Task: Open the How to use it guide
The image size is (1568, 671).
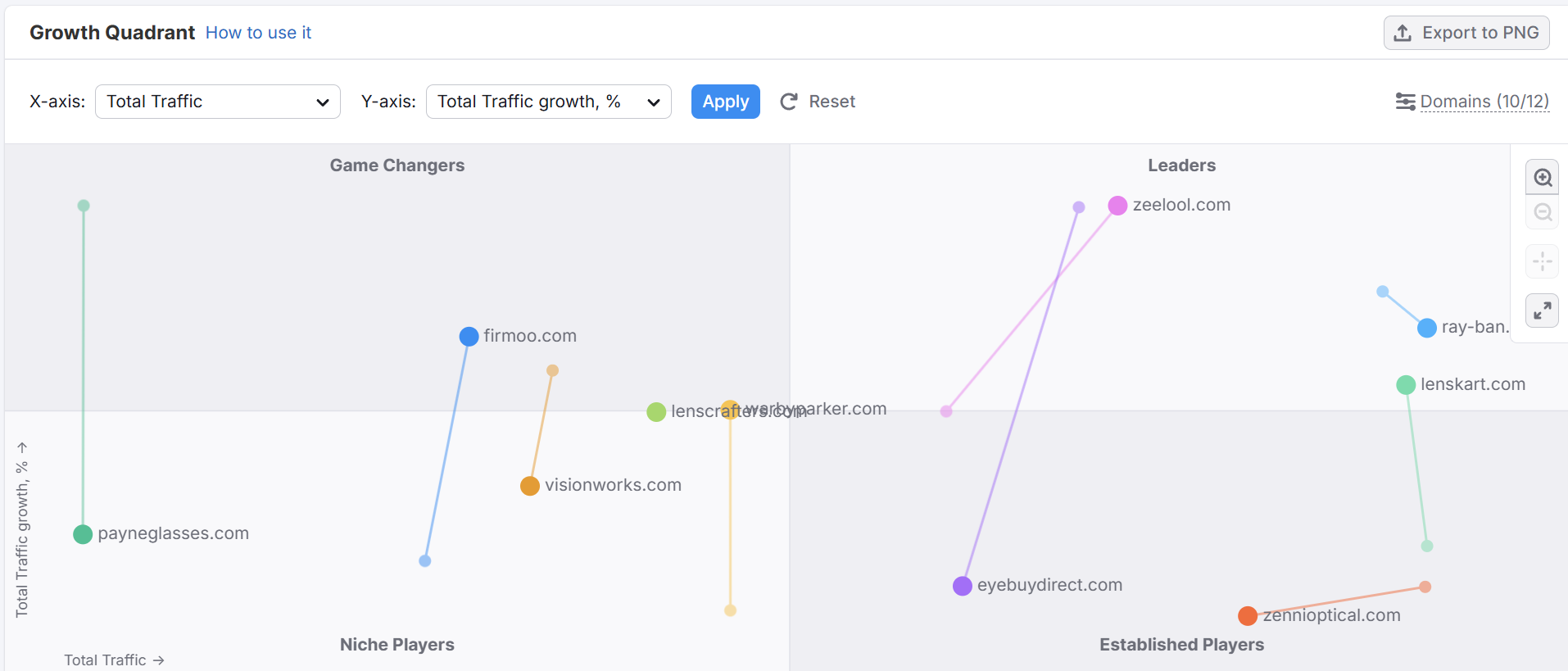Action: point(258,33)
